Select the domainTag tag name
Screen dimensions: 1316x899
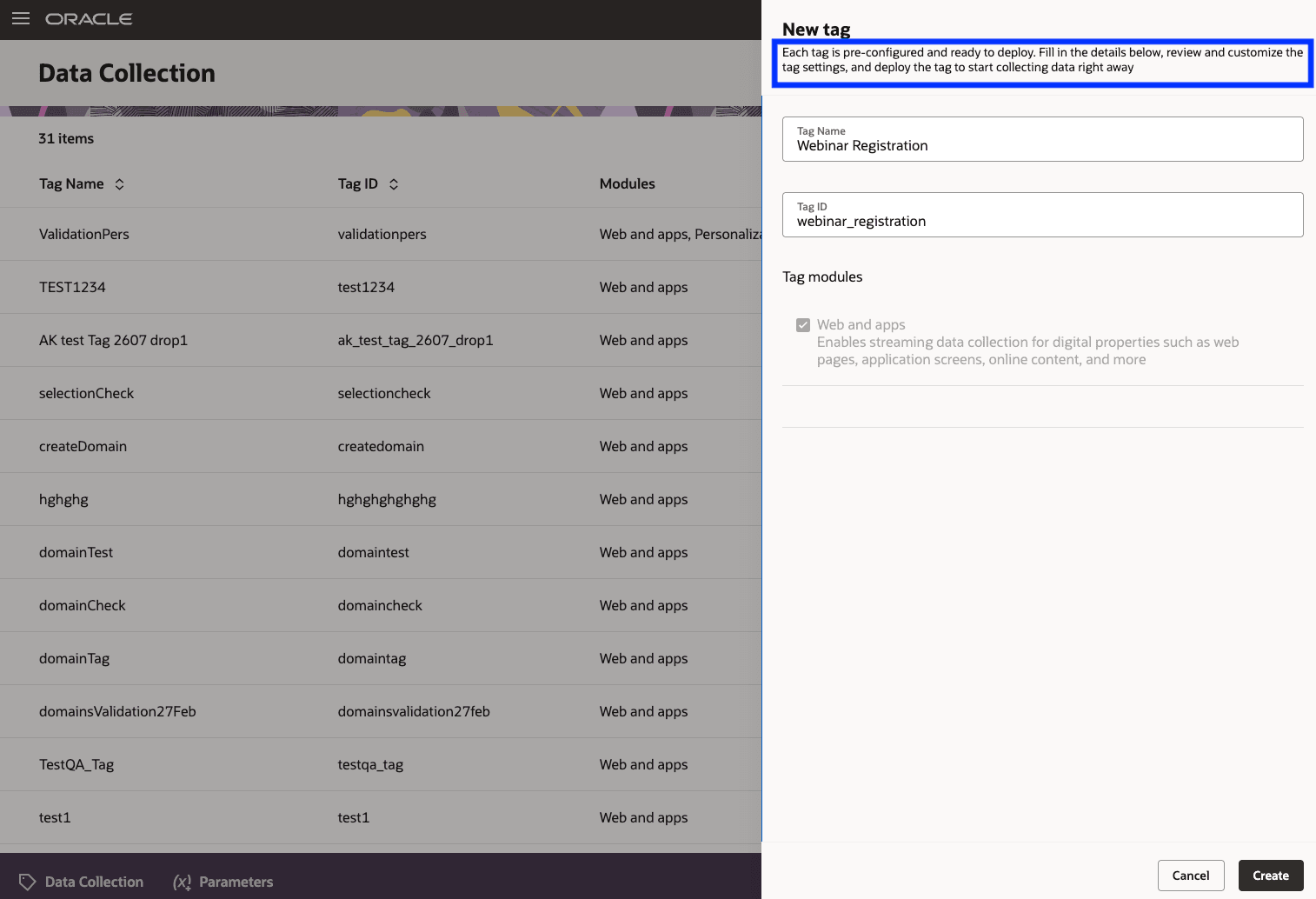74,658
